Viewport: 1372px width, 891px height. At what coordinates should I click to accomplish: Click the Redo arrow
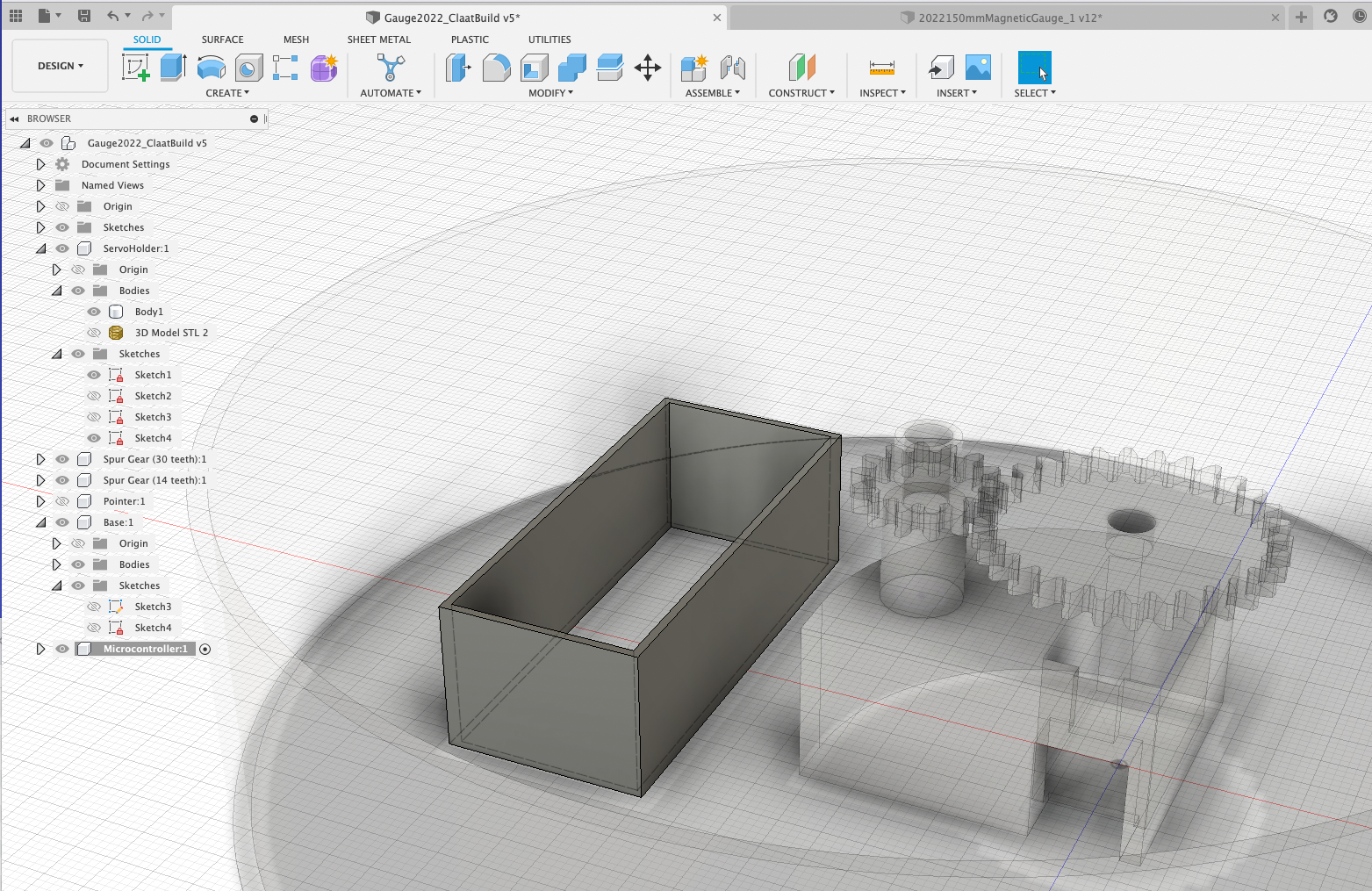tap(147, 16)
